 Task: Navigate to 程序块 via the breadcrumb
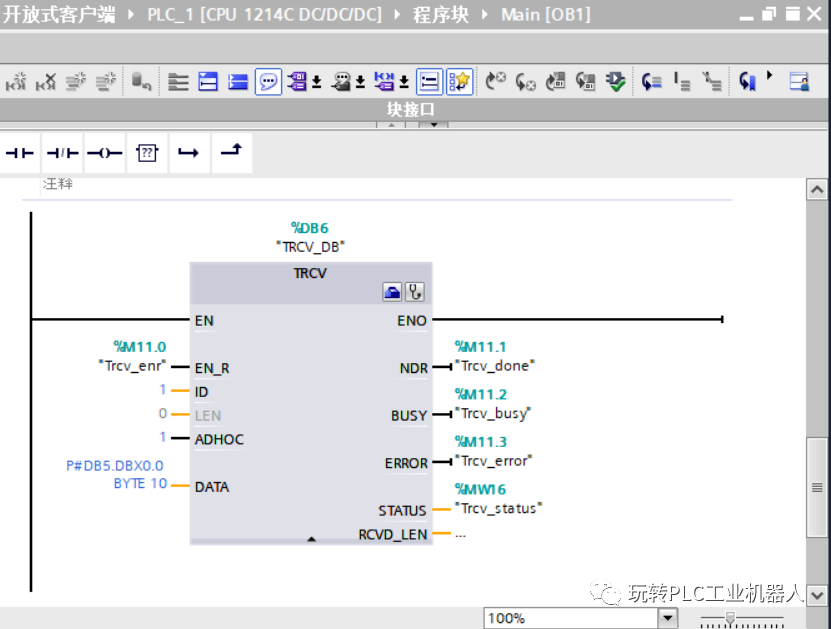(440, 14)
